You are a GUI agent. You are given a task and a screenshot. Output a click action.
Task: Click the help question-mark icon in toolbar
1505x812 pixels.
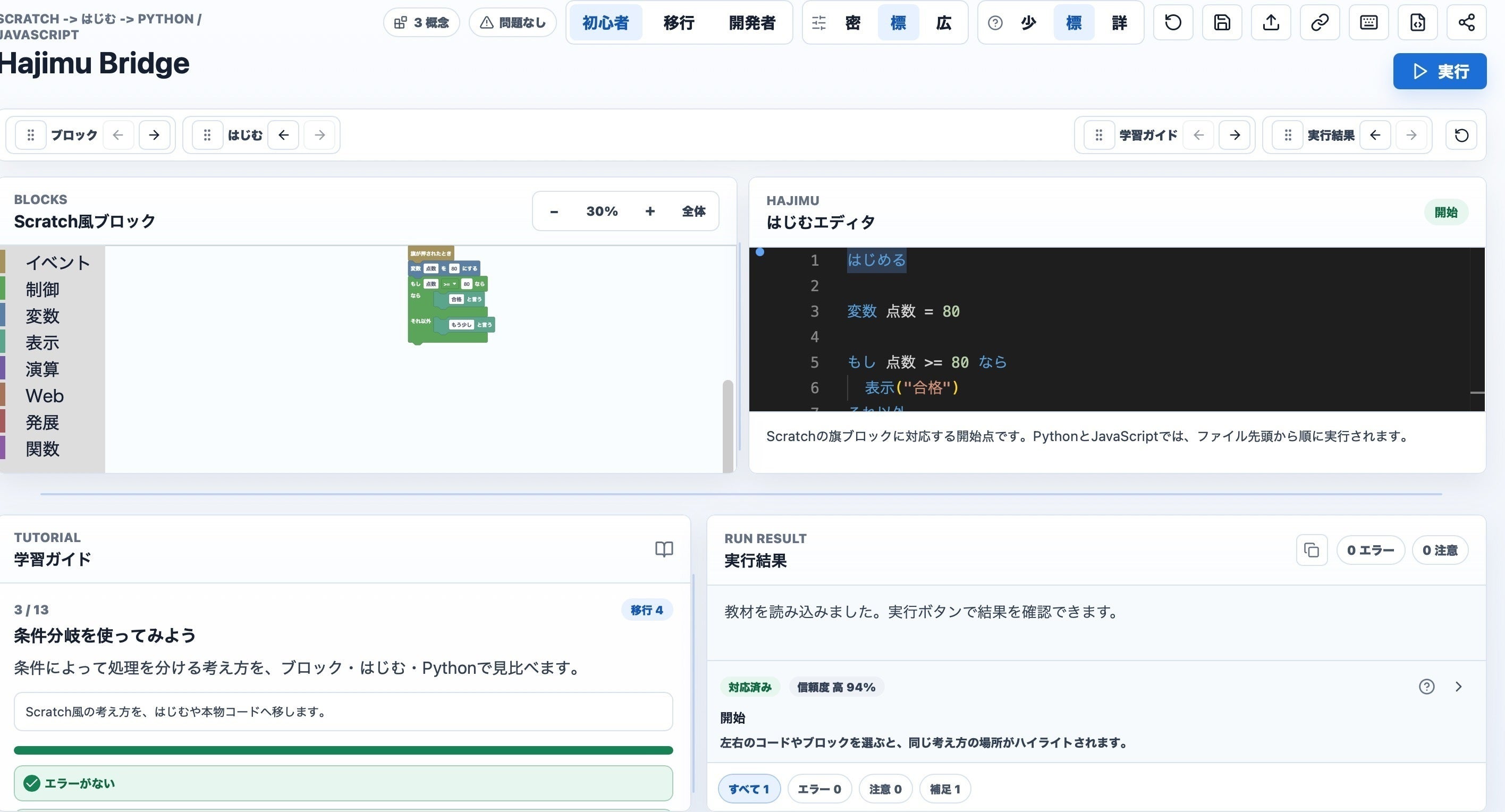pyautogui.click(x=995, y=23)
